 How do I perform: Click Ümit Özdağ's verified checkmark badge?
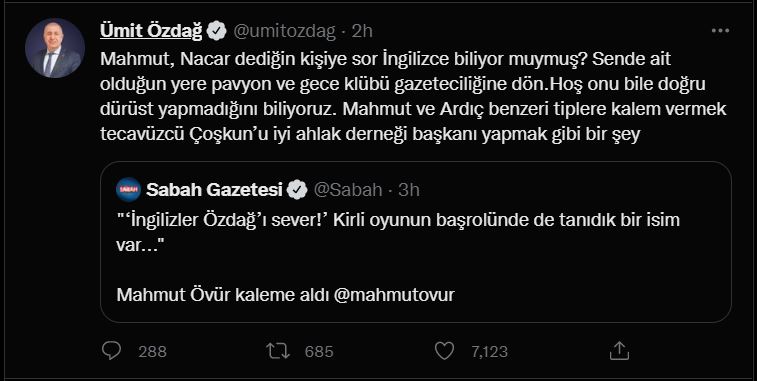217,31
